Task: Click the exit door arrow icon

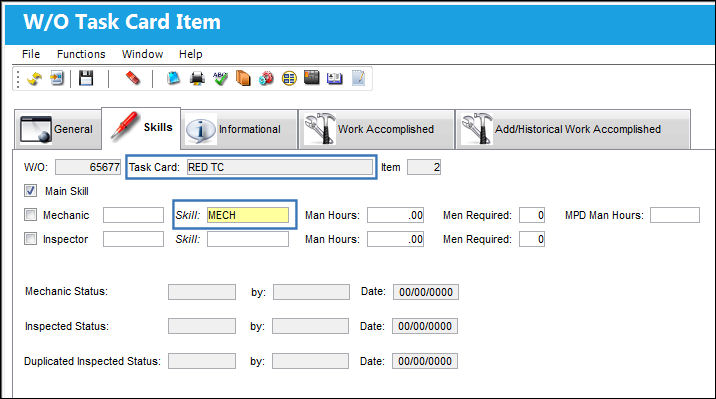Action: point(57,79)
